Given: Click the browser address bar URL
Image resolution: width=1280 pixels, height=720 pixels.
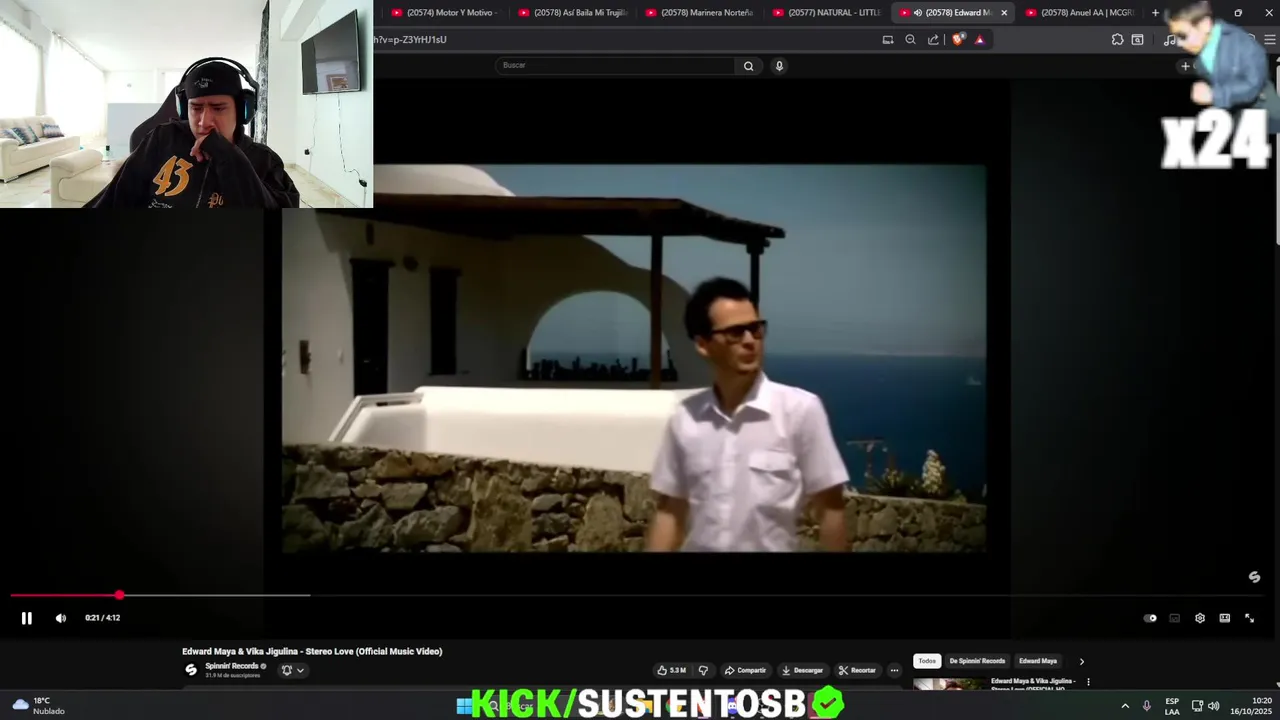Looking at the screenshot, I should coord(410,40).
